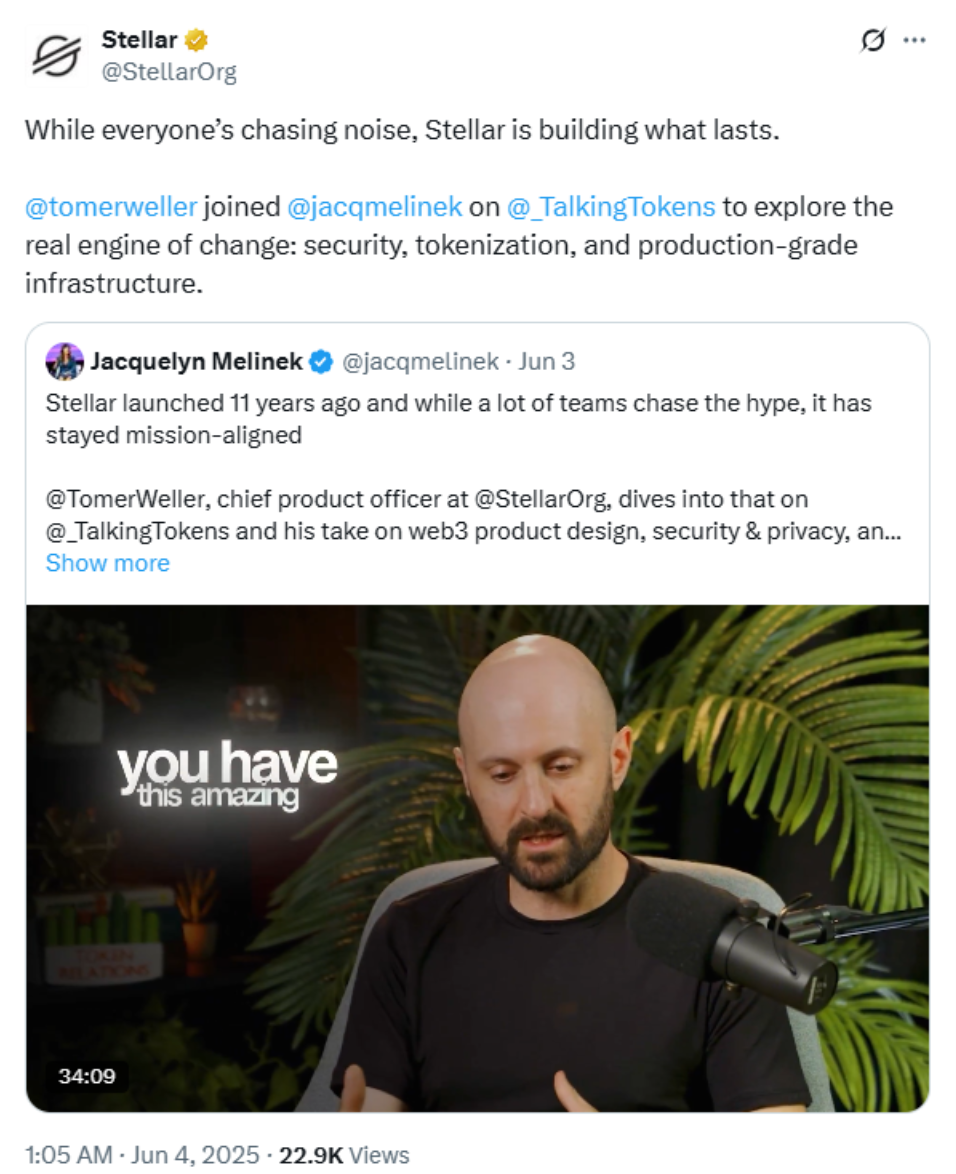The image size is (956, 1174).
Task: Click Stellar's gold verified badge
Action: [x=197, y=41]
